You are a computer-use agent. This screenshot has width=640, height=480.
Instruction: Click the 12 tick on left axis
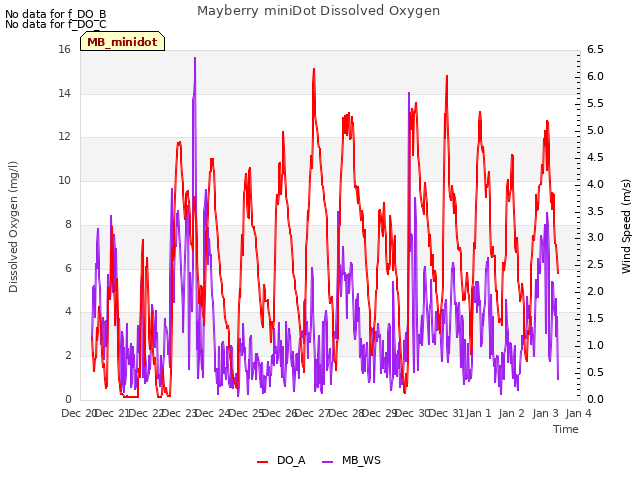(64, 137)
